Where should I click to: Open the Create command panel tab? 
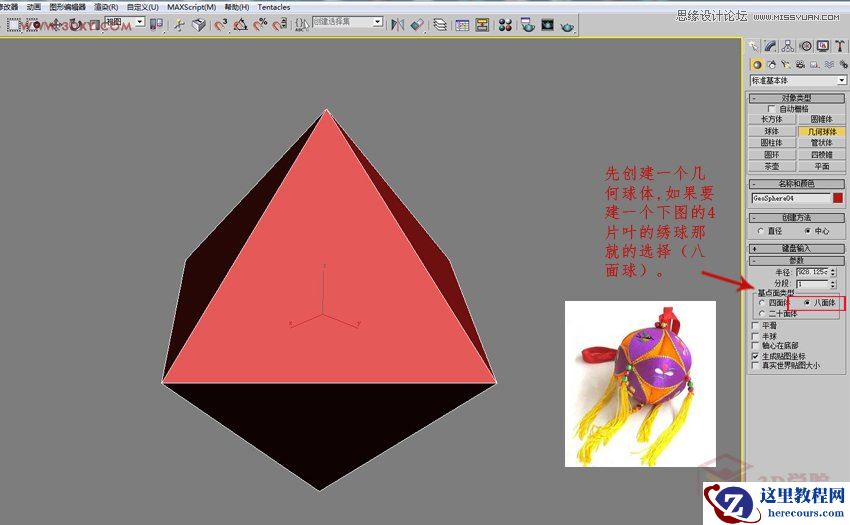tap(754, 46)
